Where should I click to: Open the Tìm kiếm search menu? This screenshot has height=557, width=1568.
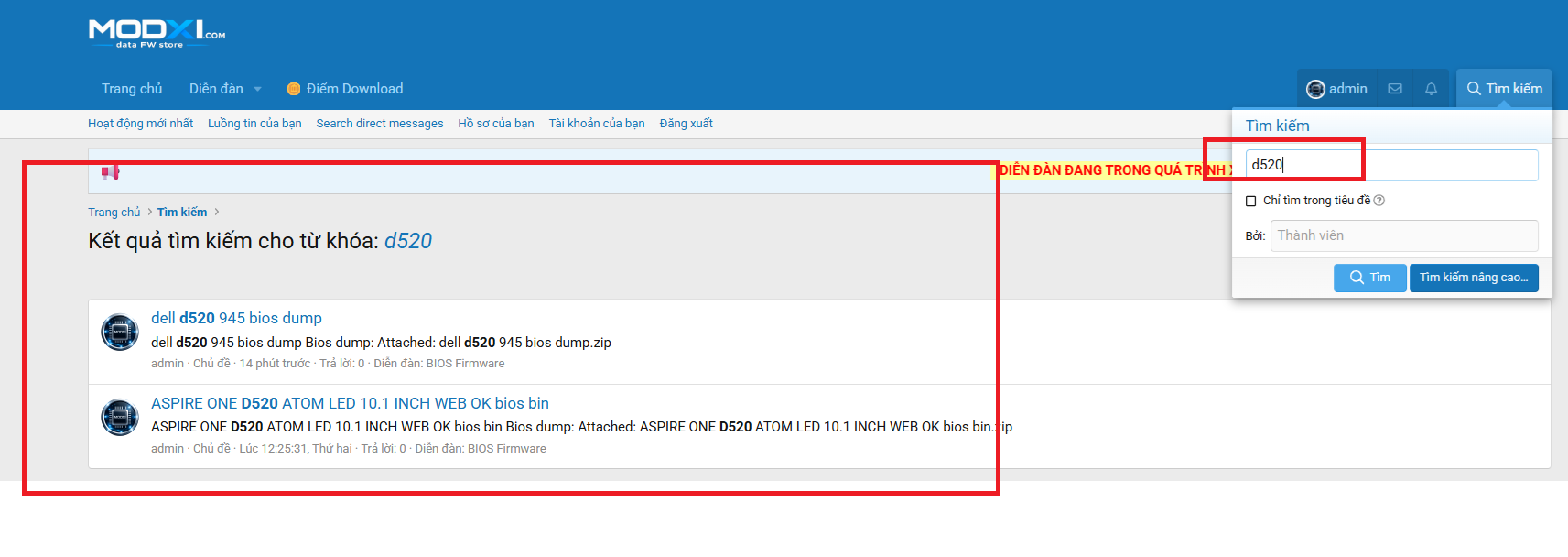pos(1504,89)
